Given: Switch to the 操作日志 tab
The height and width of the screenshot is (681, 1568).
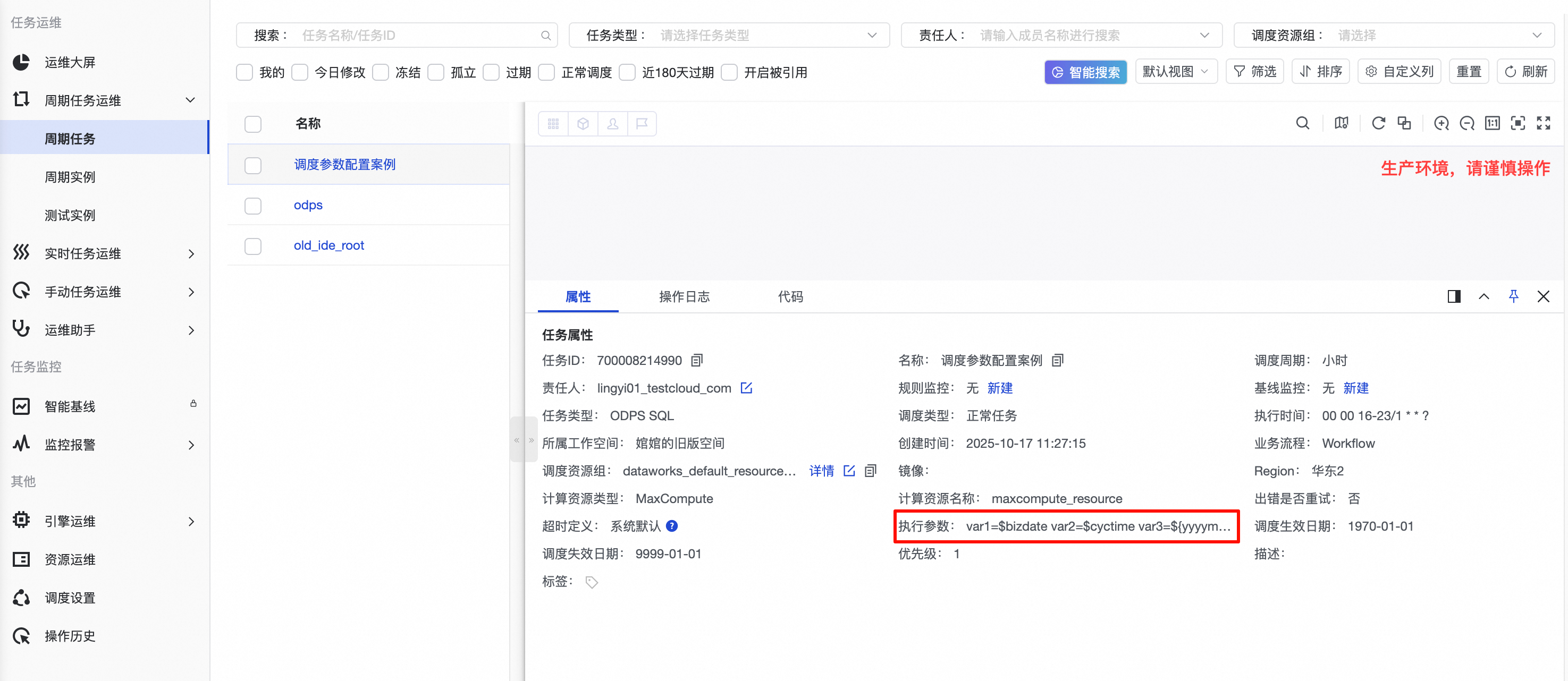Looking at the screenshot, I should [x=684, y=296].
